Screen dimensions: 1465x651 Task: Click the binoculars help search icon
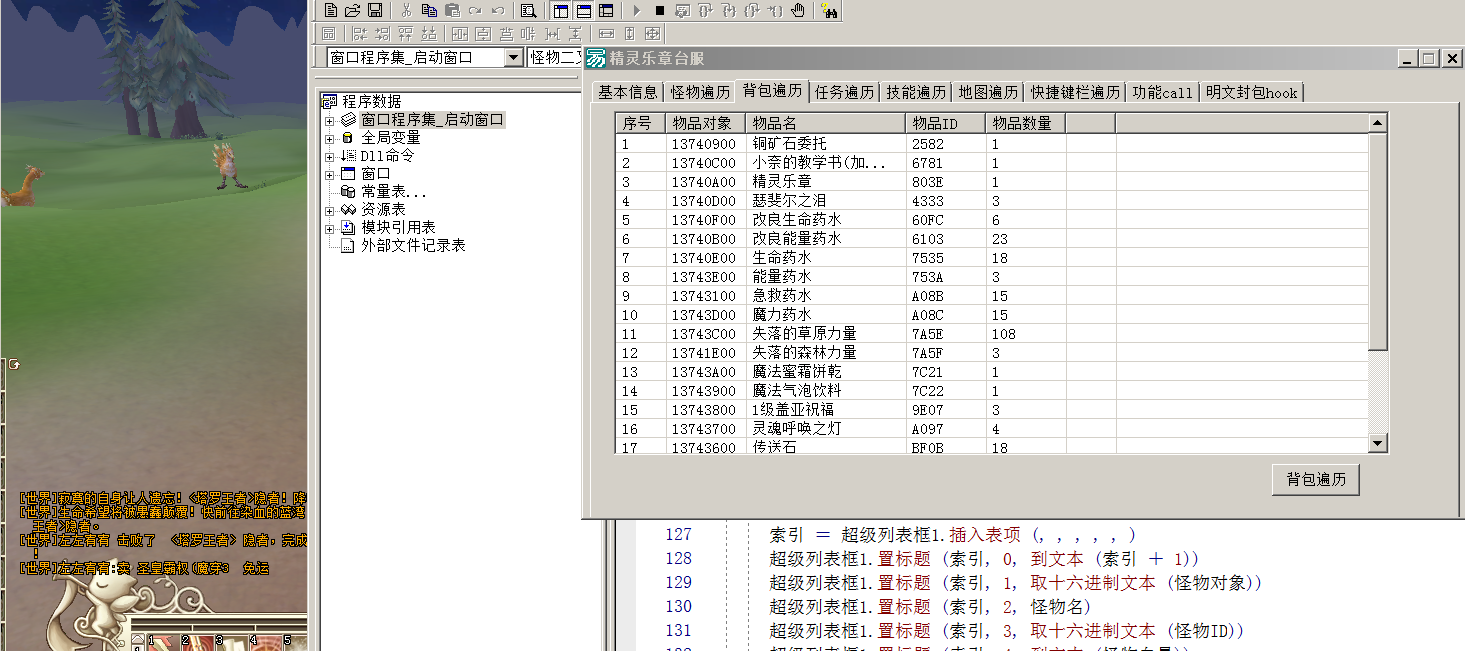tap(829, 10)
